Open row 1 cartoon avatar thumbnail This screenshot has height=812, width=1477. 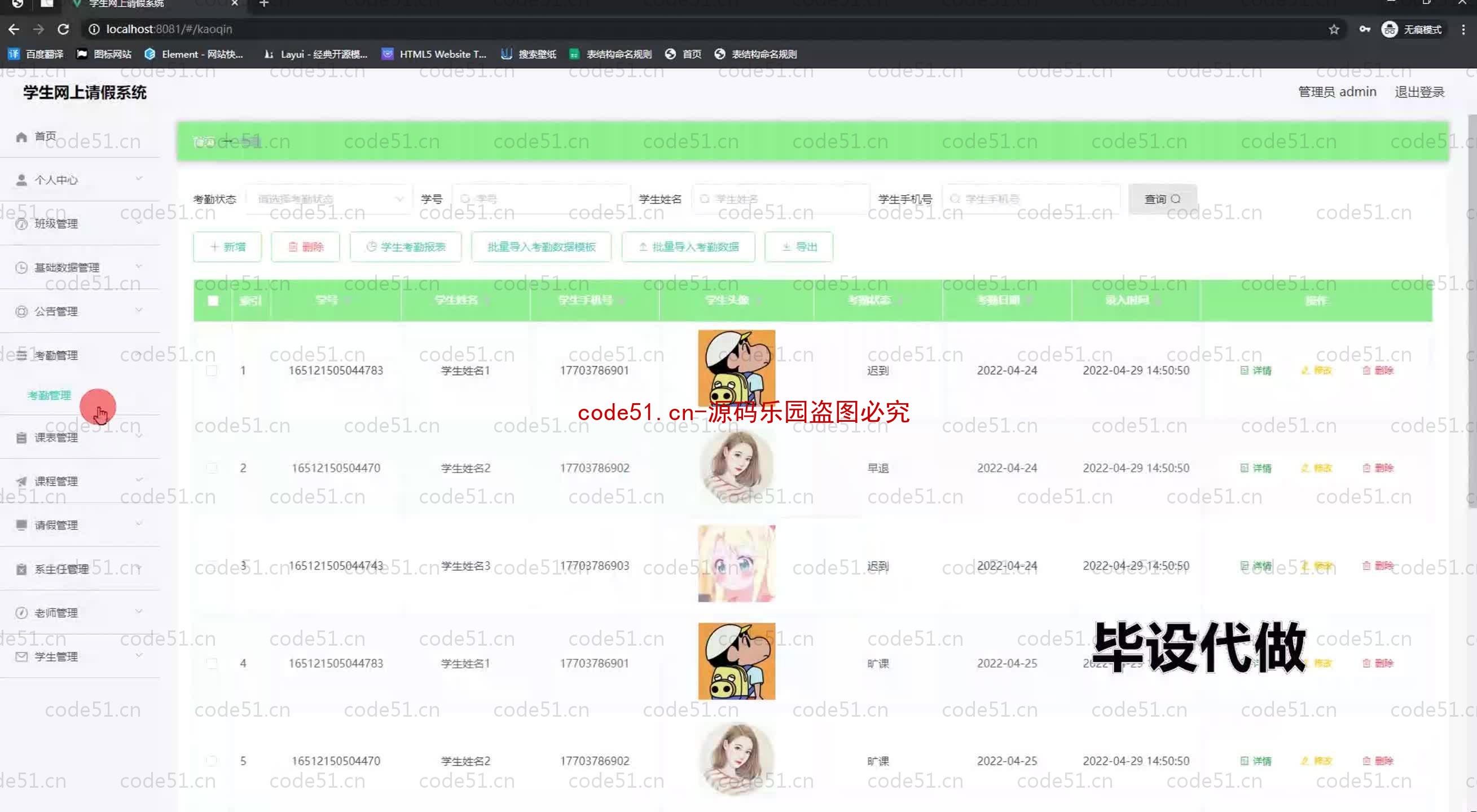pyautogui.click(x=736, y=368)
